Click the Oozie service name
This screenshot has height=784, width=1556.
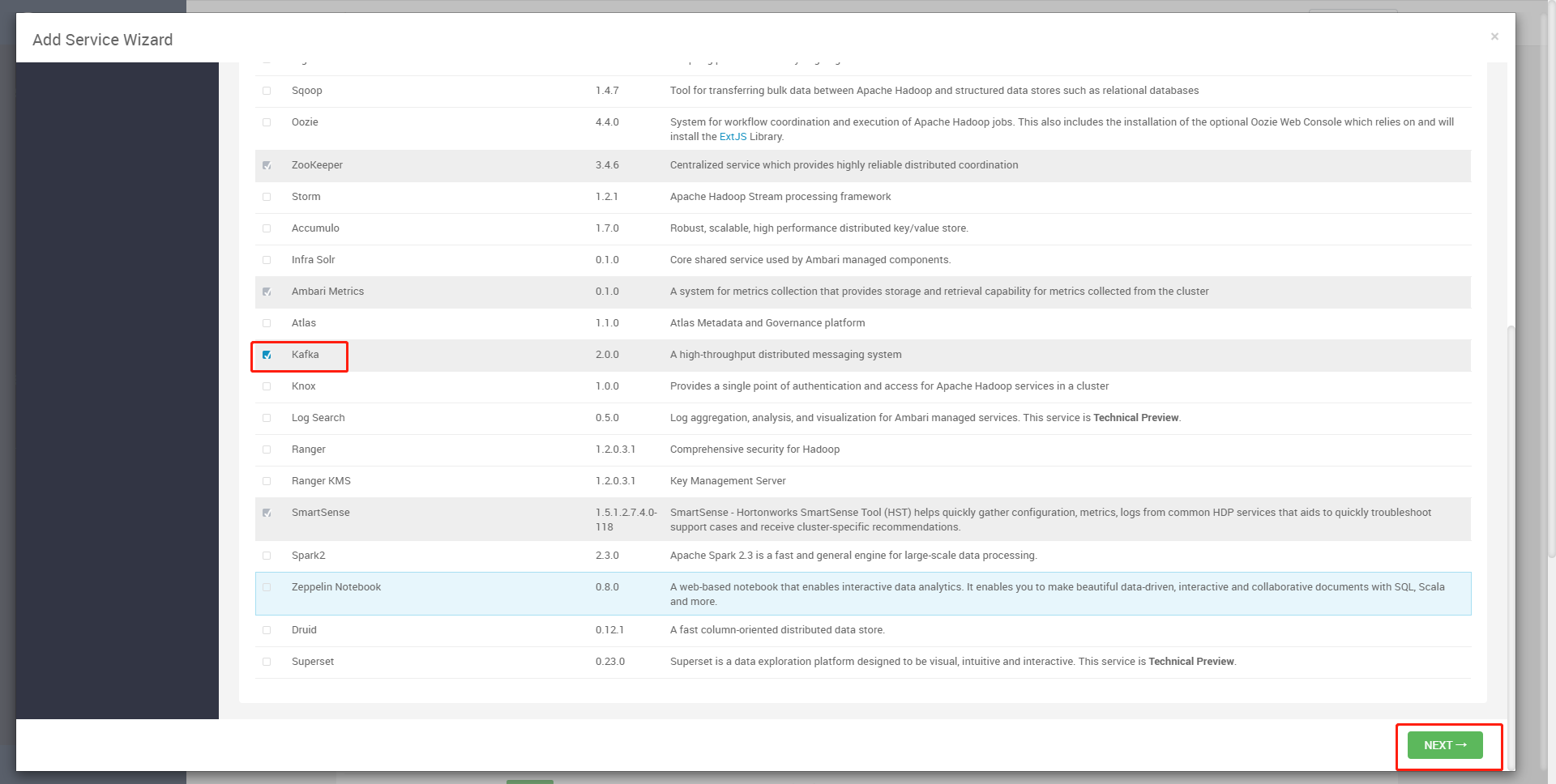pos(305,122)
